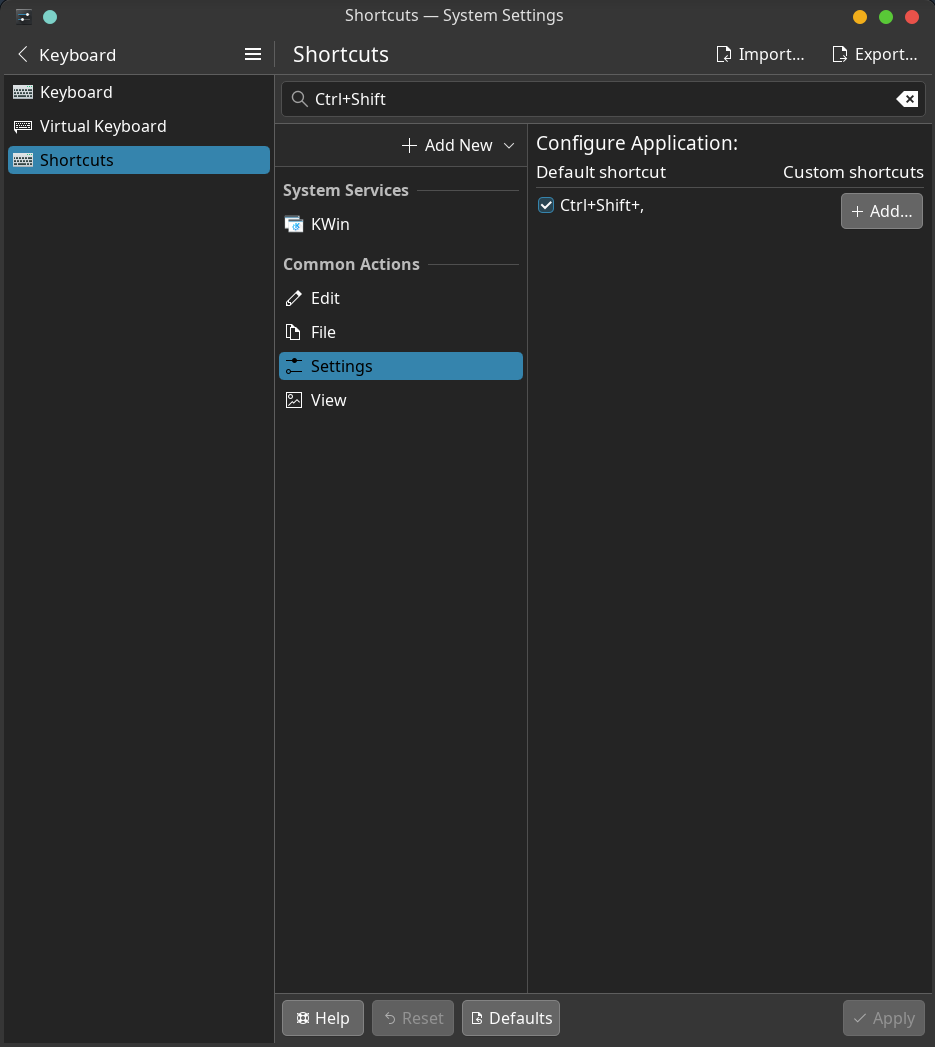Click the System Settings app icon in titlebar
Screen dimensions: 935x1047
click(24, 16)
